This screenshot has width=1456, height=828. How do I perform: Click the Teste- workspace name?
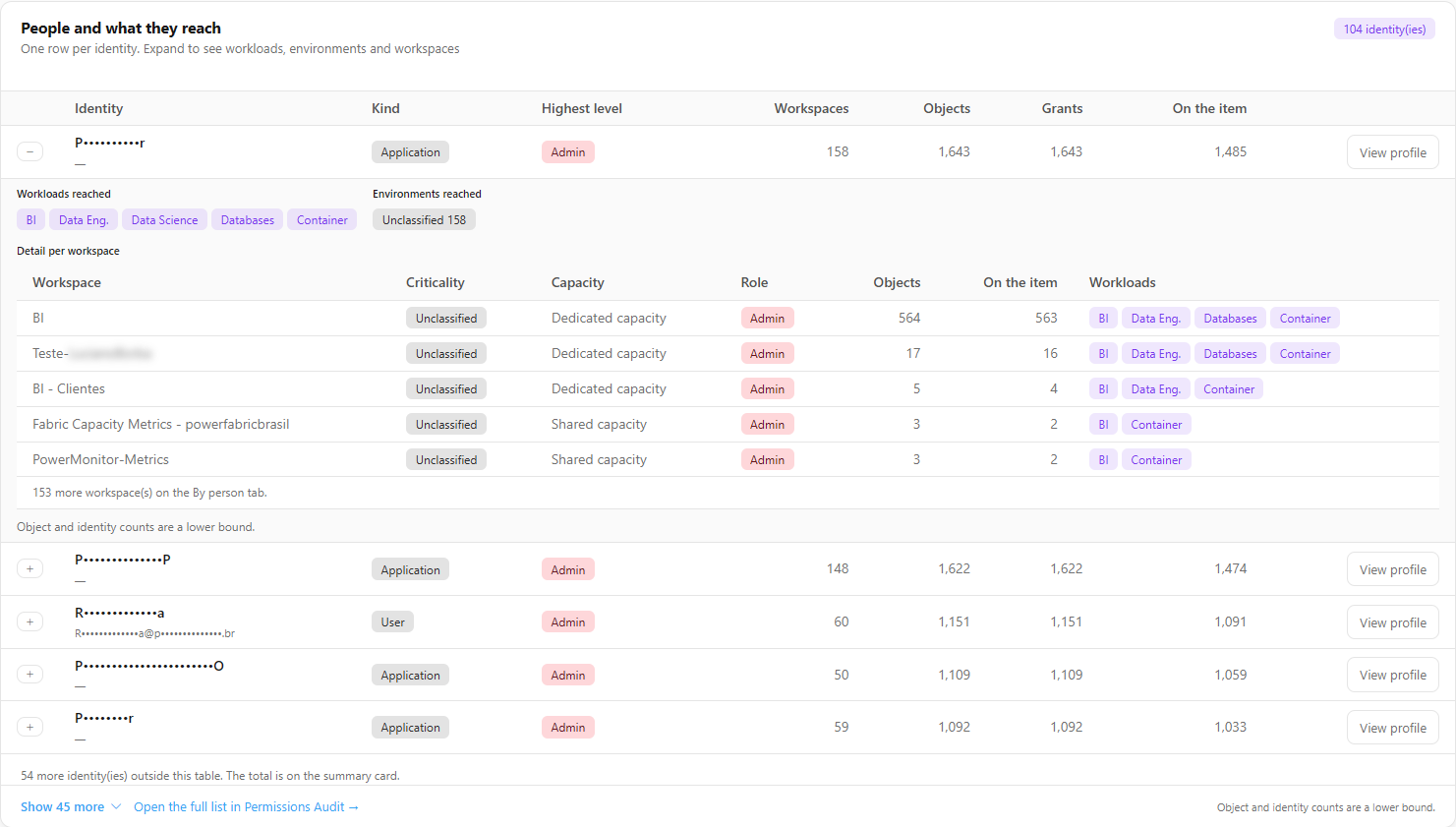pyautogui.click(x=92, y=353)
